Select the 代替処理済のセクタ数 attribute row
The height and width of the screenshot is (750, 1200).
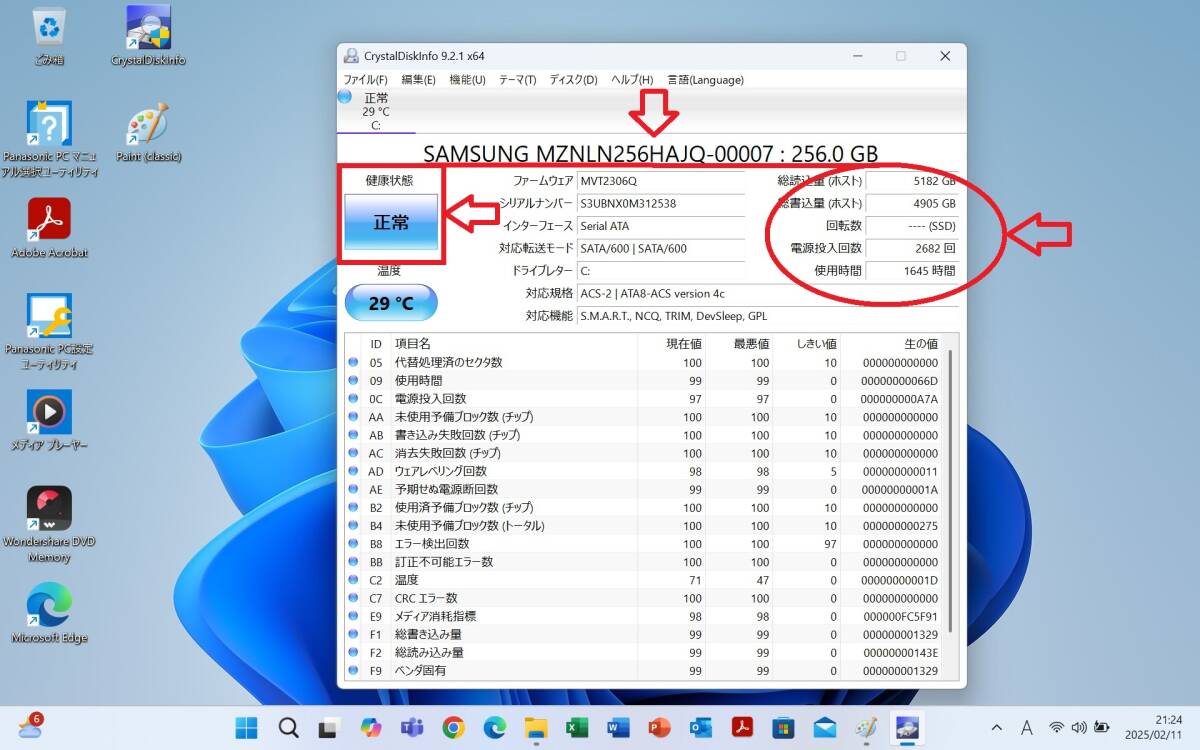644,362
